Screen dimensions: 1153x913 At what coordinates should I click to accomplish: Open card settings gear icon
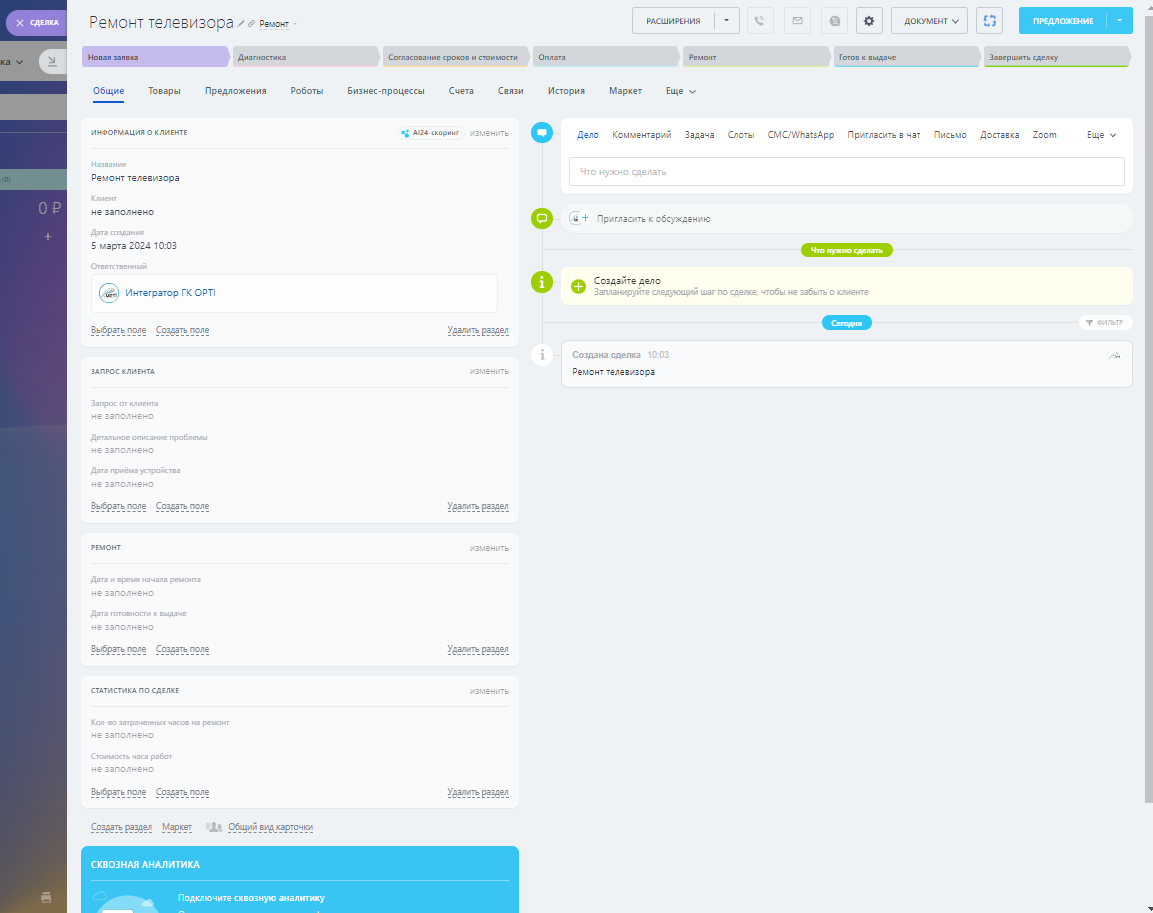[x=869, y=21]
